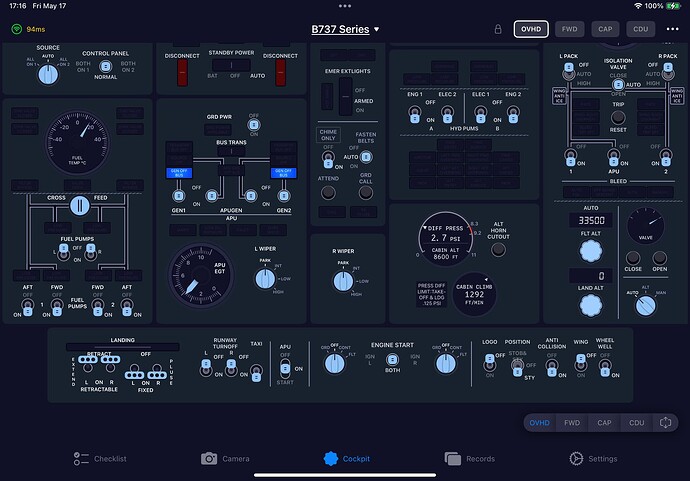The width and height of the screenshot is (690, 481).
Task: Toggle the LOGO light switch
Action: [x=490, y=362]
